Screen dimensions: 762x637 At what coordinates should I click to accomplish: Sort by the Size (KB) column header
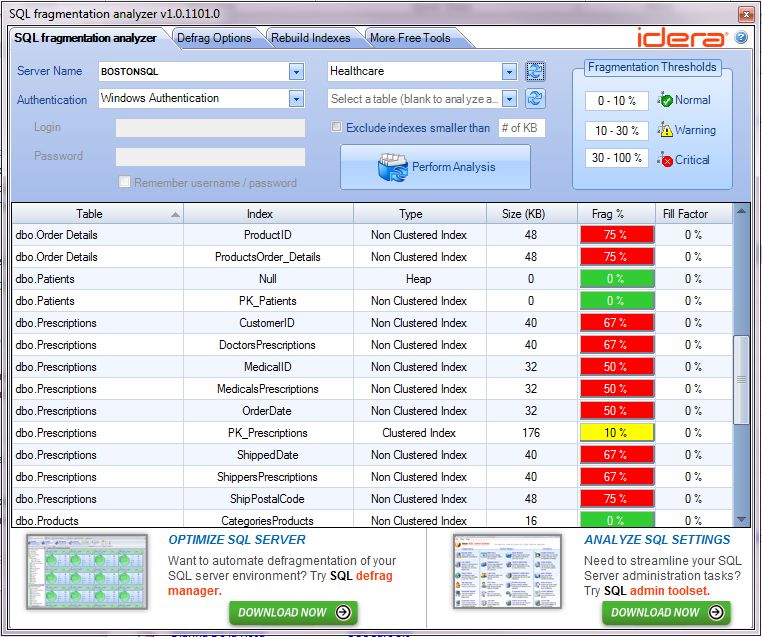(532, 214)
